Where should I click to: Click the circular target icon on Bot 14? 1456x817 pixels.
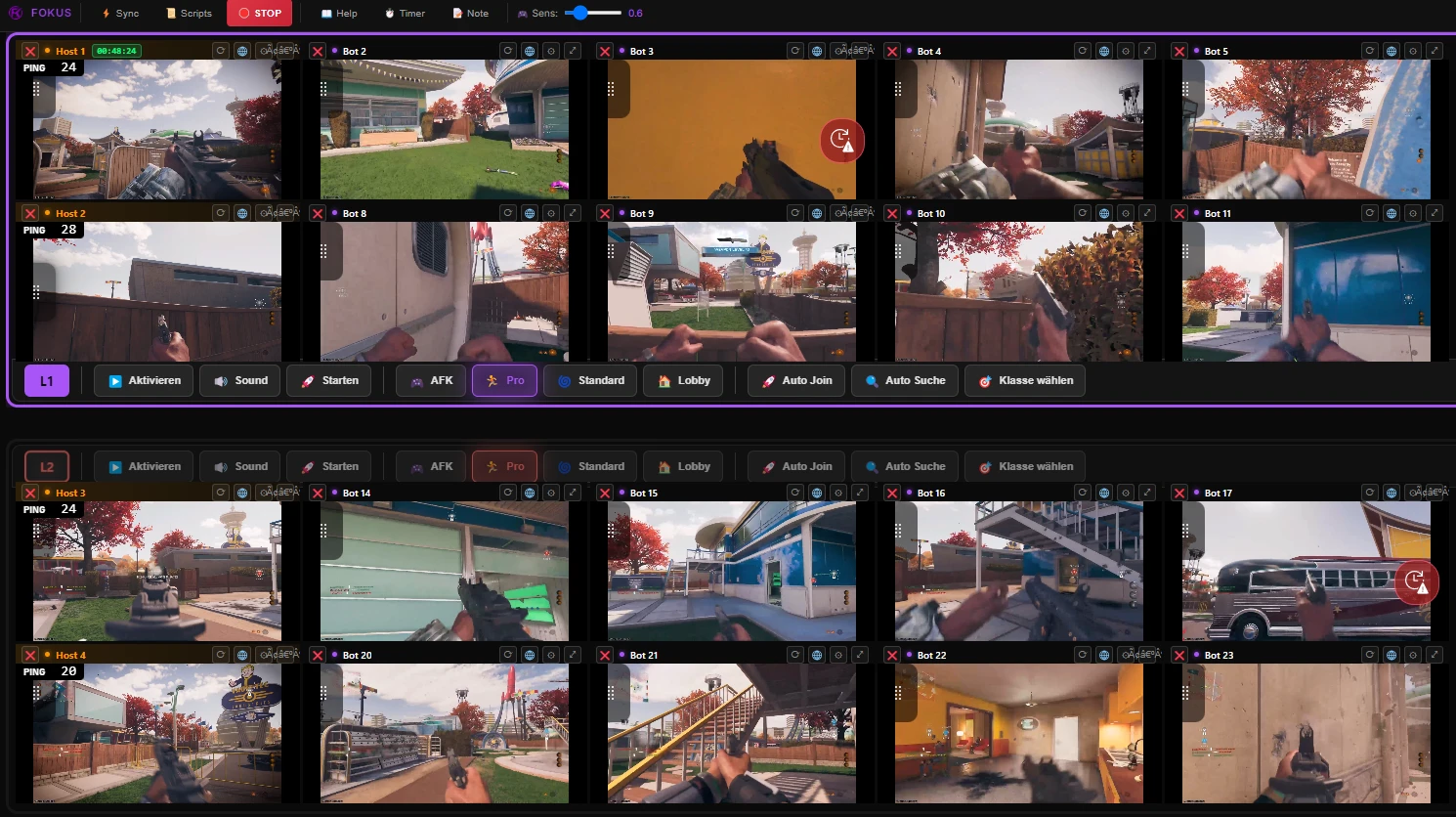[x=551, y=493]
